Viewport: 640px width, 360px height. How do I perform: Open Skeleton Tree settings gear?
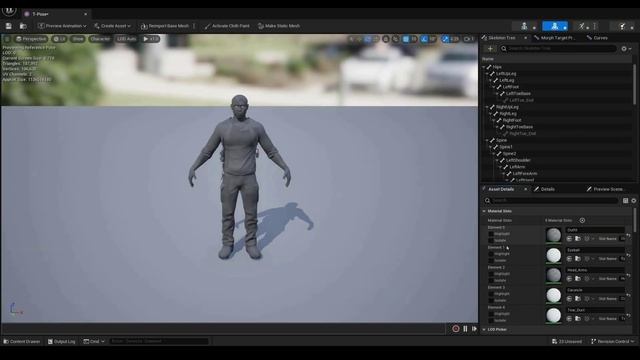pos(626,49)
